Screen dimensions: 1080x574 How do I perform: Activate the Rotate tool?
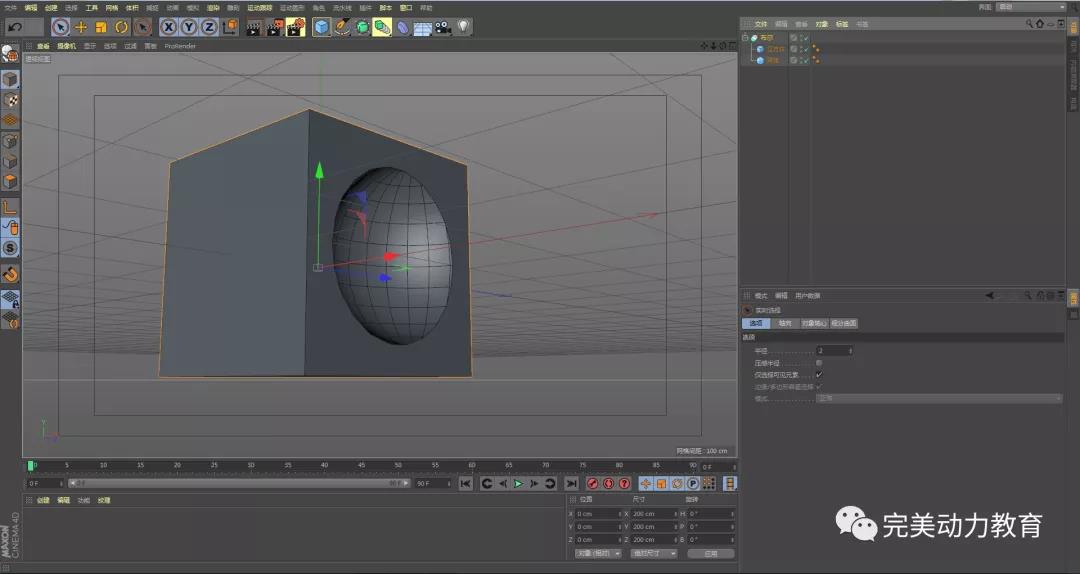[122, 27]
